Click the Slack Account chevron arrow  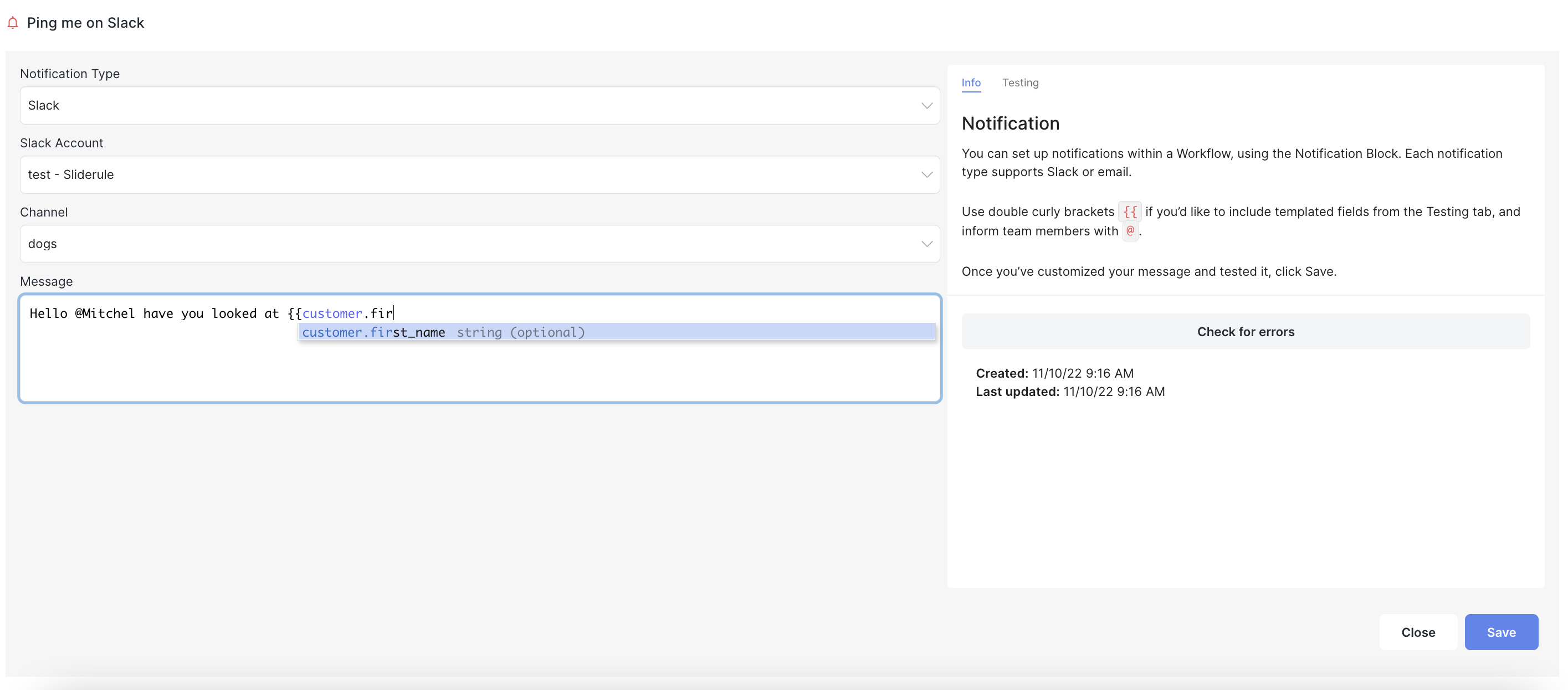[926, 175]
